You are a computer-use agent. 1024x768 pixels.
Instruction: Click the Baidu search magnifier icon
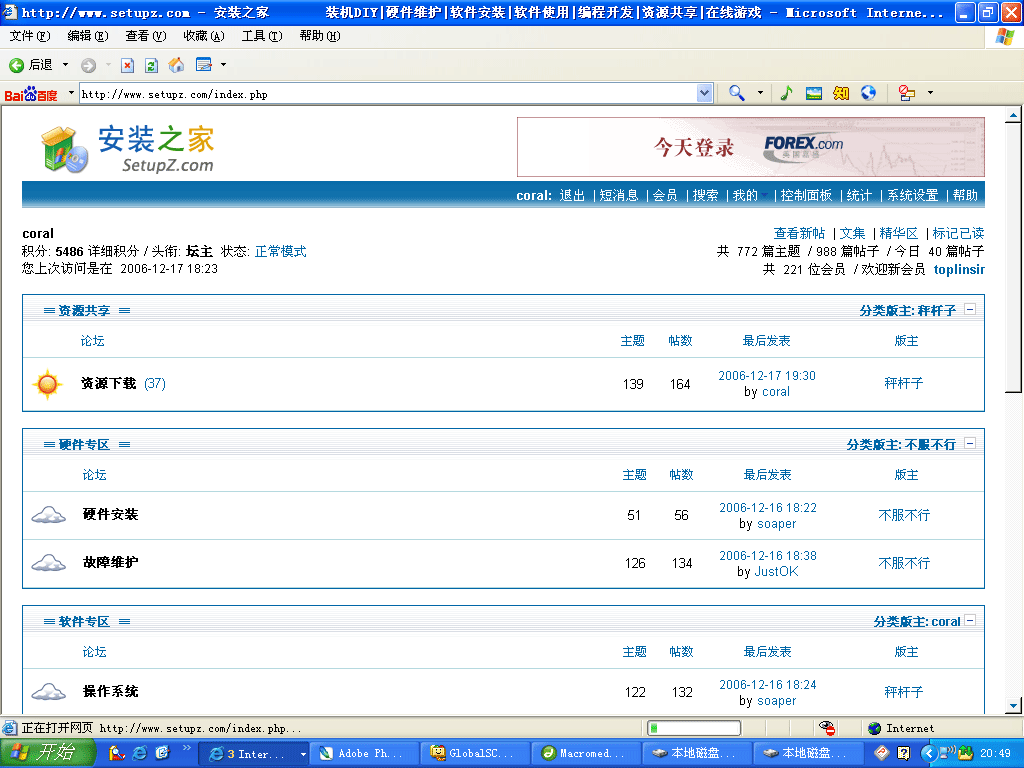(737, 93)
